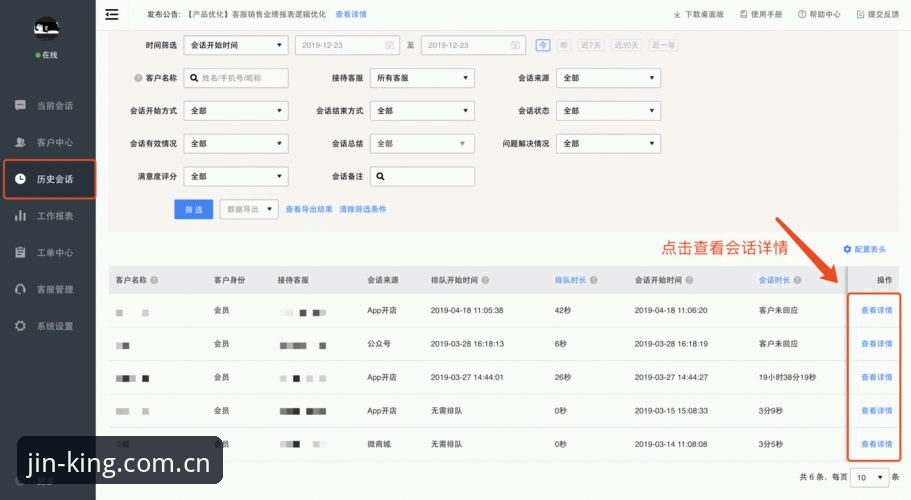The image size is (911, 500).
Task: Open 查看详情 for 2019-03-27 14:44:01 row
Action: coord(876,377)
